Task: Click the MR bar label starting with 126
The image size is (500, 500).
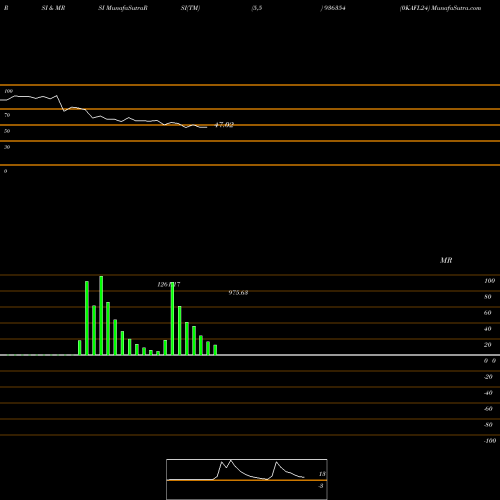Action: [169, 285]
